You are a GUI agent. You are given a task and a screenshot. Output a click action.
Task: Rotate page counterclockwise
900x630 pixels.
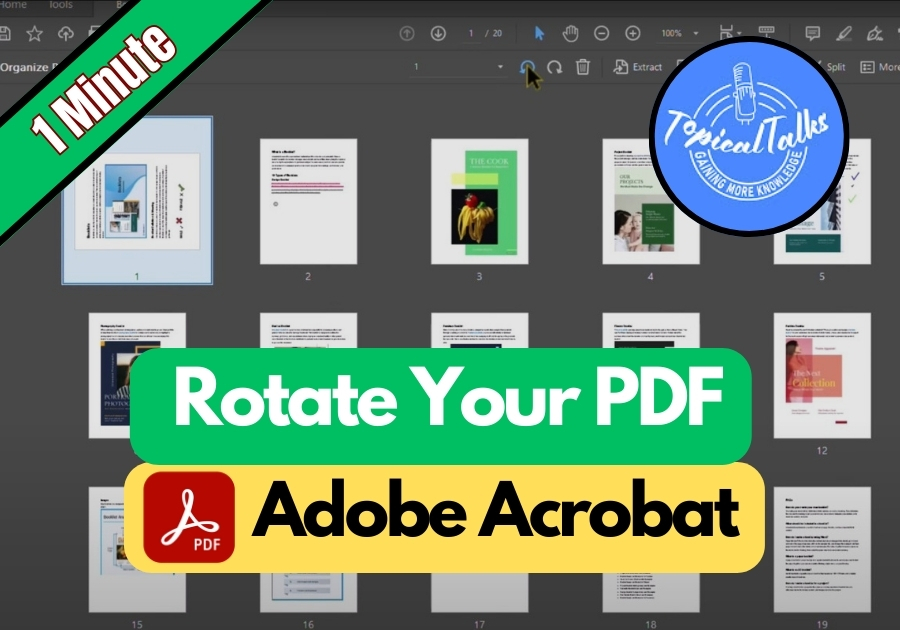(x=527, y=67)
